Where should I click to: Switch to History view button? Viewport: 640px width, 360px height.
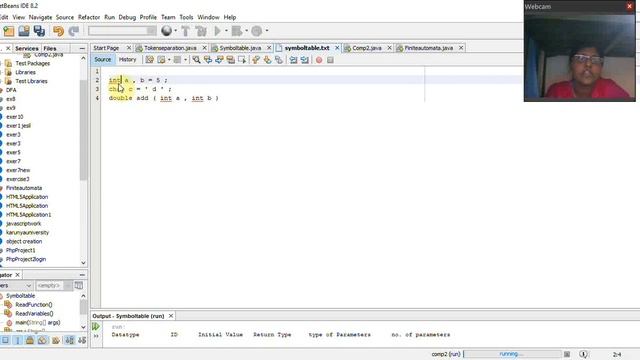click(127, 60)
